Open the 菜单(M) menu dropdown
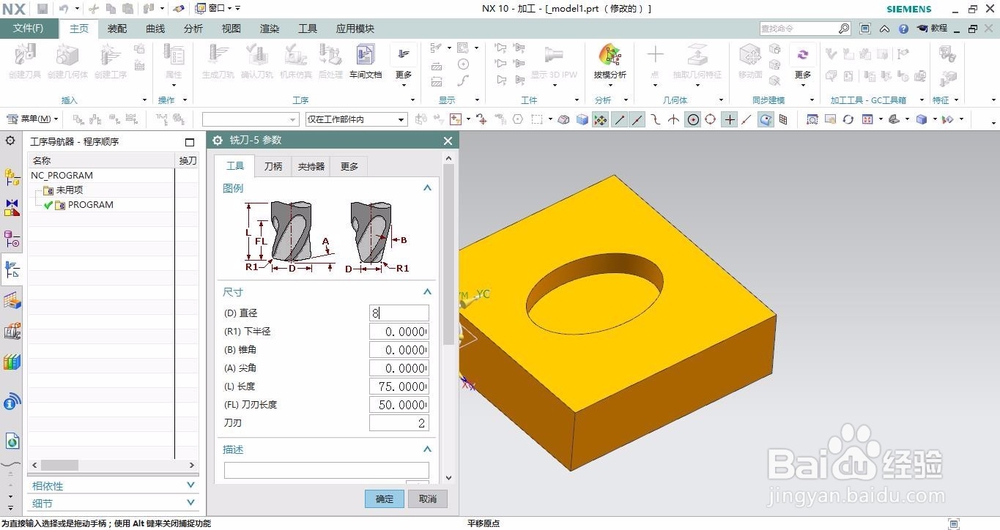Screen dimensions: 1000x530 tap(33, 119)
